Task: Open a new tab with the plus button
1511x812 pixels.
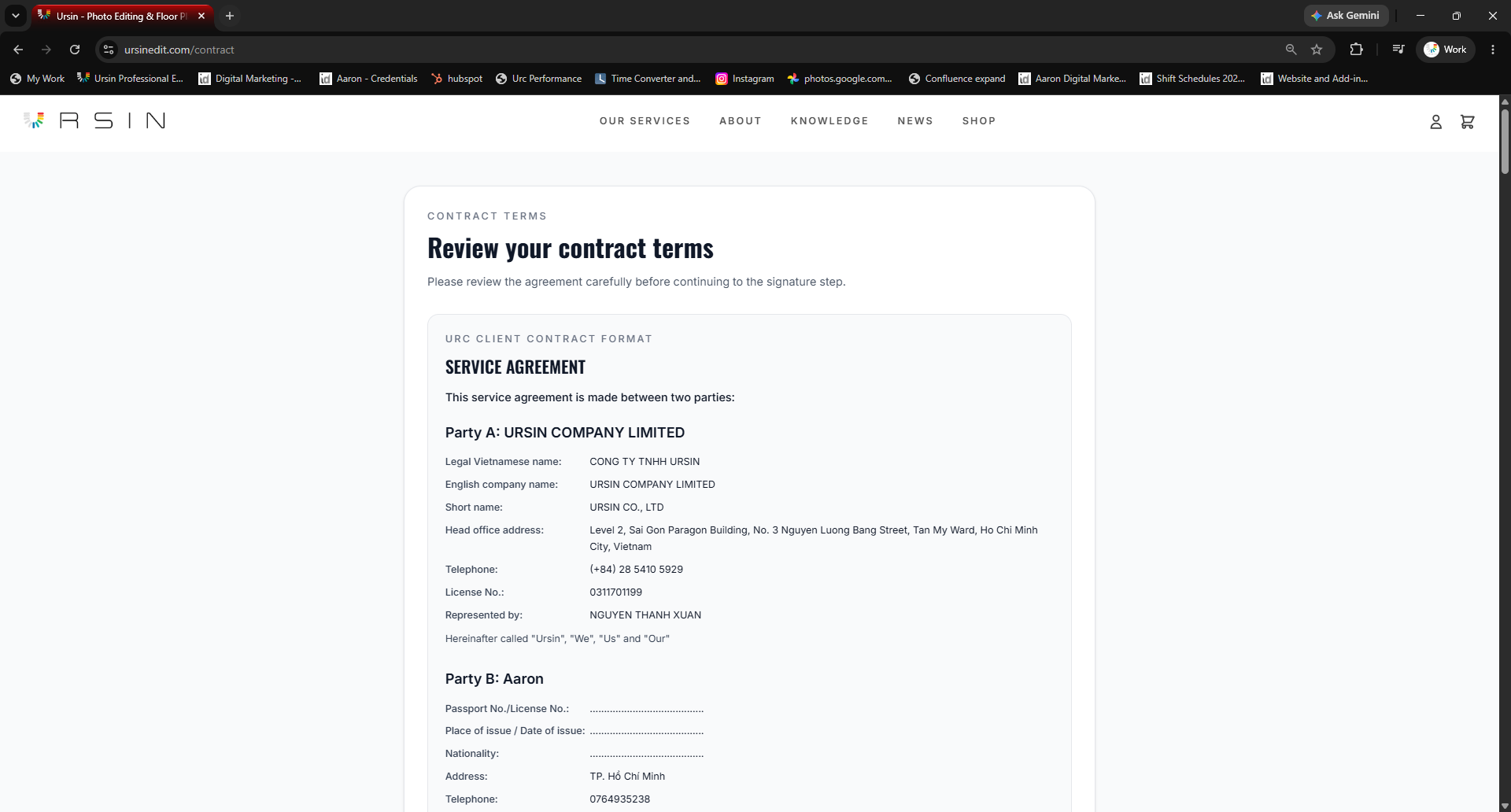Action: point(230,16)
